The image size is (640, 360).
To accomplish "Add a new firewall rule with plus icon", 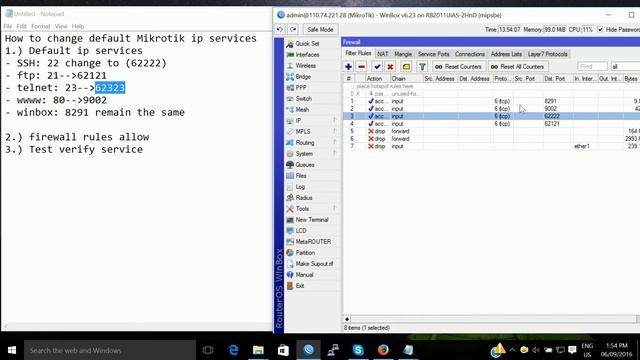I will [348, 67].
